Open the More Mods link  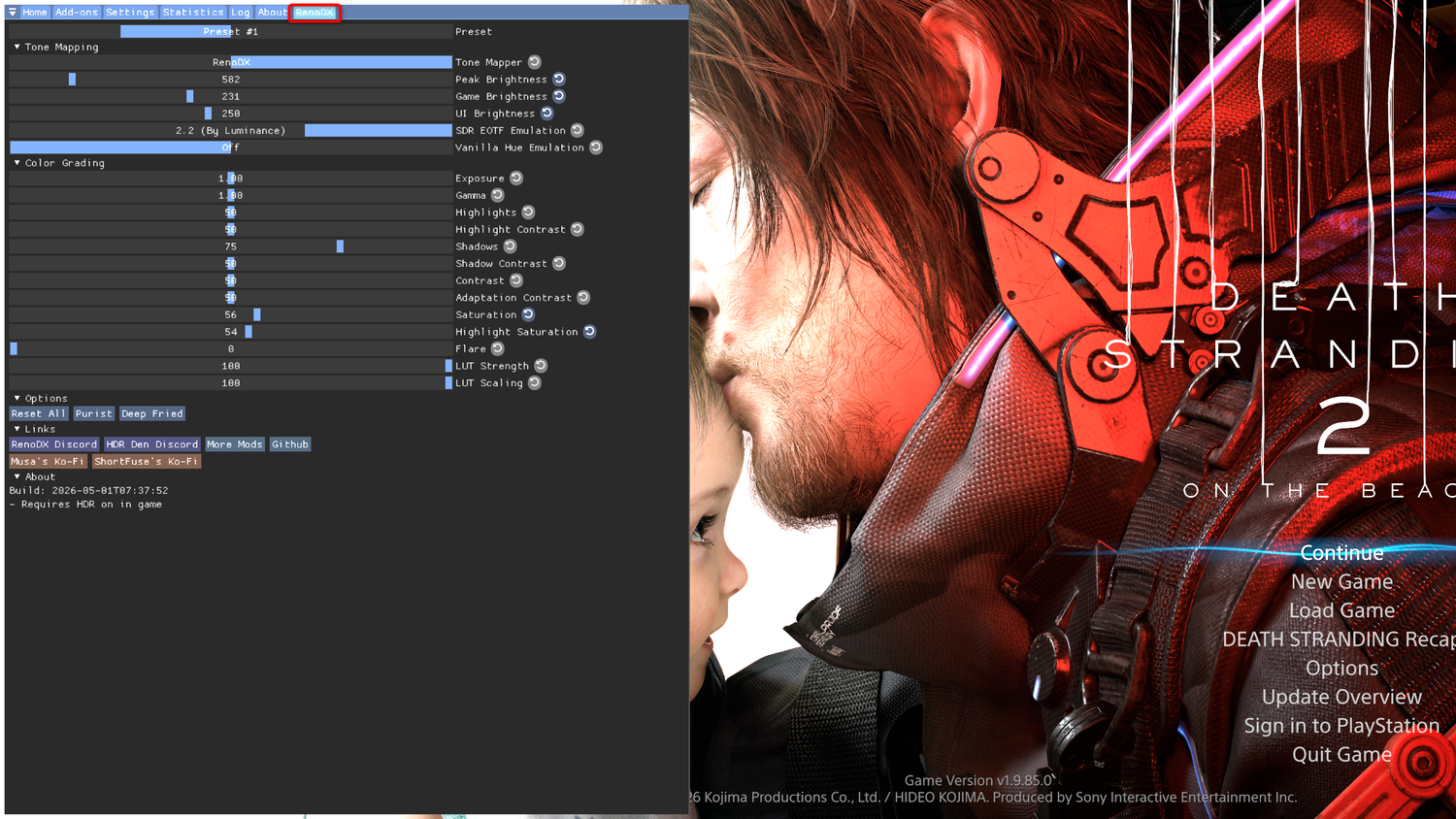[235, 444]
